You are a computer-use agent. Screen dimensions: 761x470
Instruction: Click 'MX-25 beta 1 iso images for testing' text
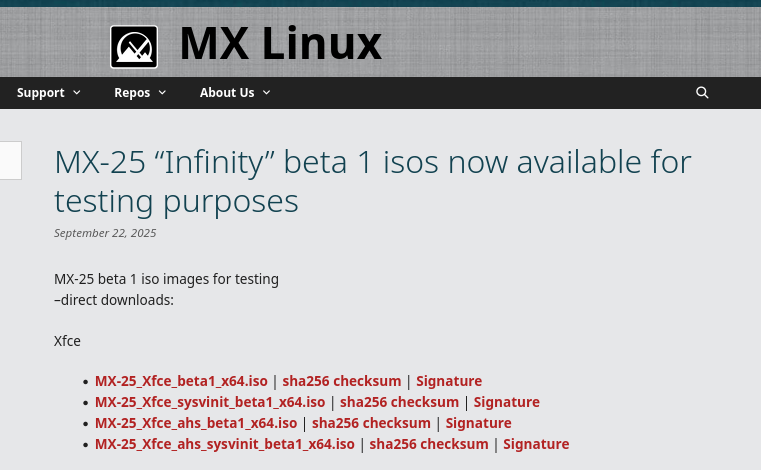(166, 279)
